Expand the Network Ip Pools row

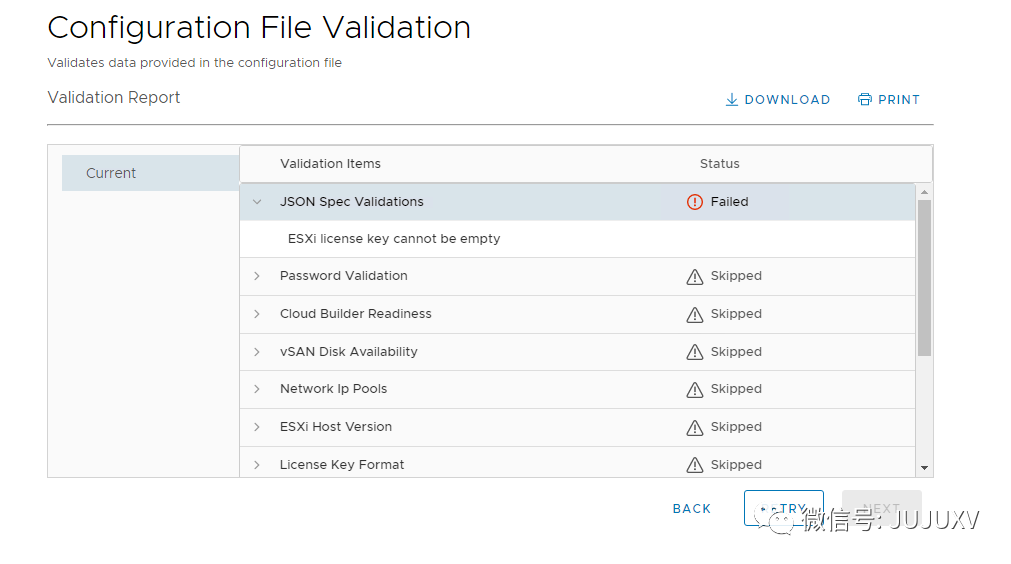coord(257,389)
